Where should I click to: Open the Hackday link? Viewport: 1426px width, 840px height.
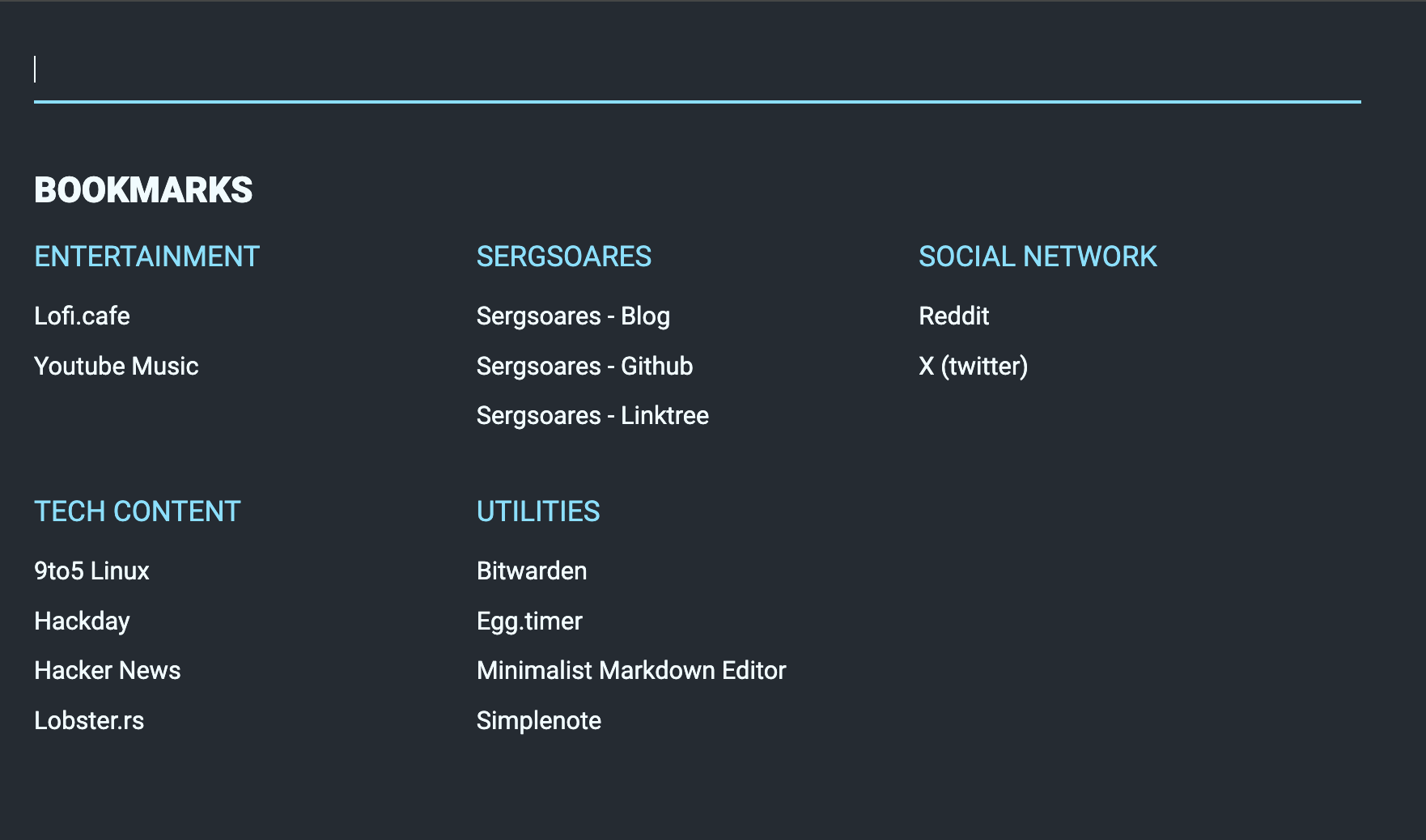point(82,621)
